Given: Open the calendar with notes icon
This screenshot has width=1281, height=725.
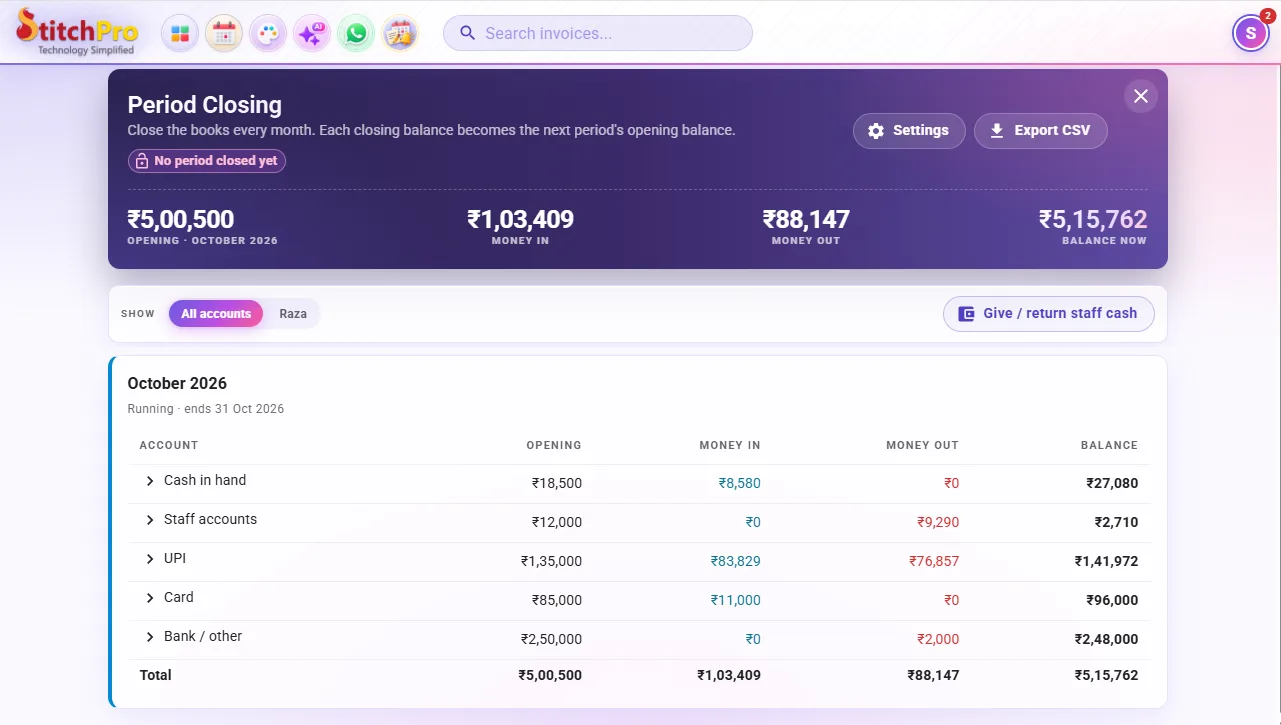Looking at the screenshot, I should pyautogui.click(x=400, y=34).
